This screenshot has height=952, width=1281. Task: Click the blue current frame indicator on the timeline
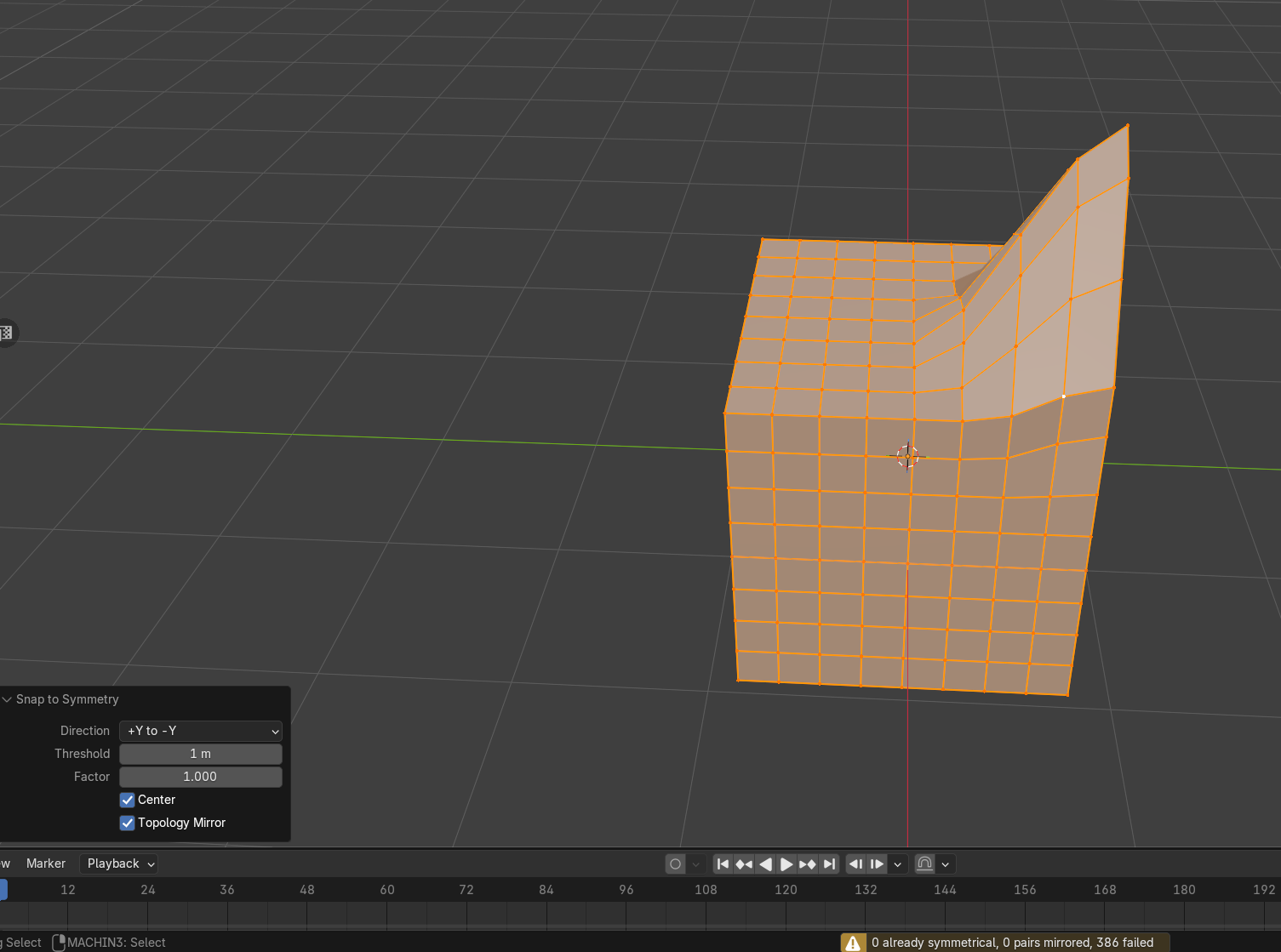pyautogui.click(x=3, y=890)
